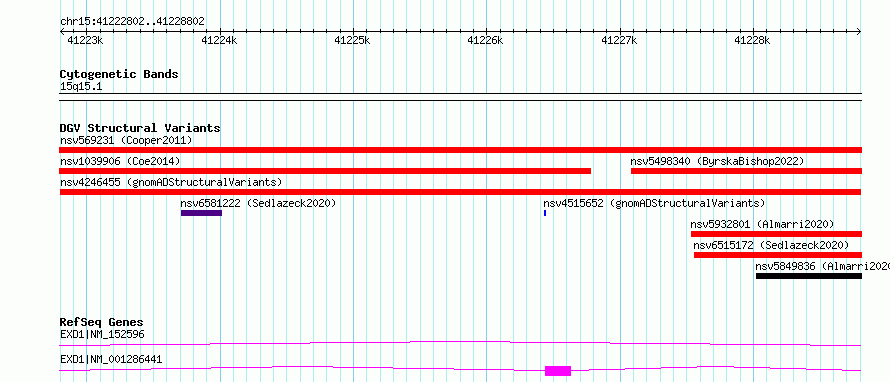Viewport: 890px width, 382px height.
Task: Open nsv5498340 (ByrskaBishop2022) label
Action: tap(717, 161)
